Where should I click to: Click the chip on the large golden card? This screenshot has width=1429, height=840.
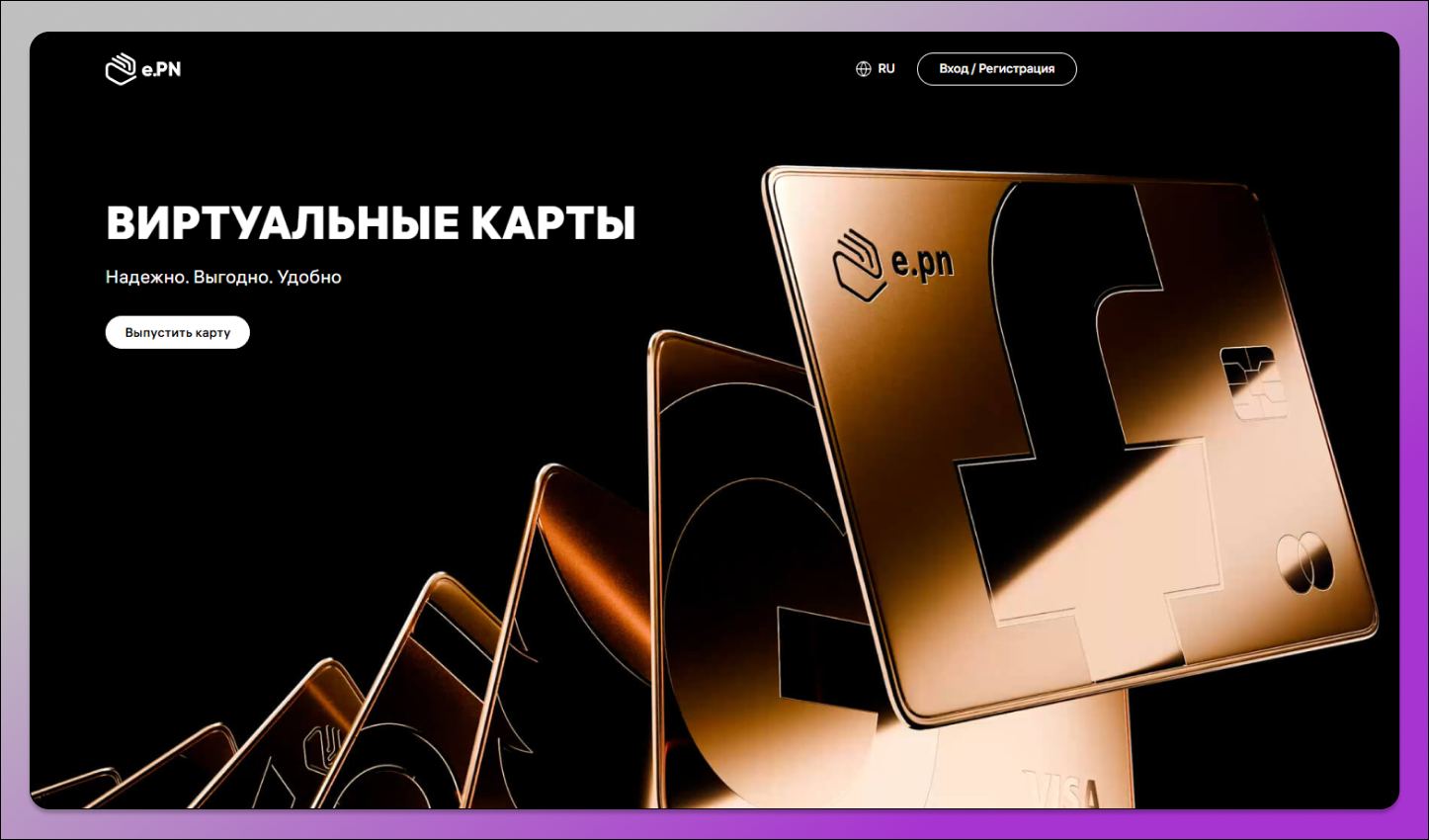1249,381
